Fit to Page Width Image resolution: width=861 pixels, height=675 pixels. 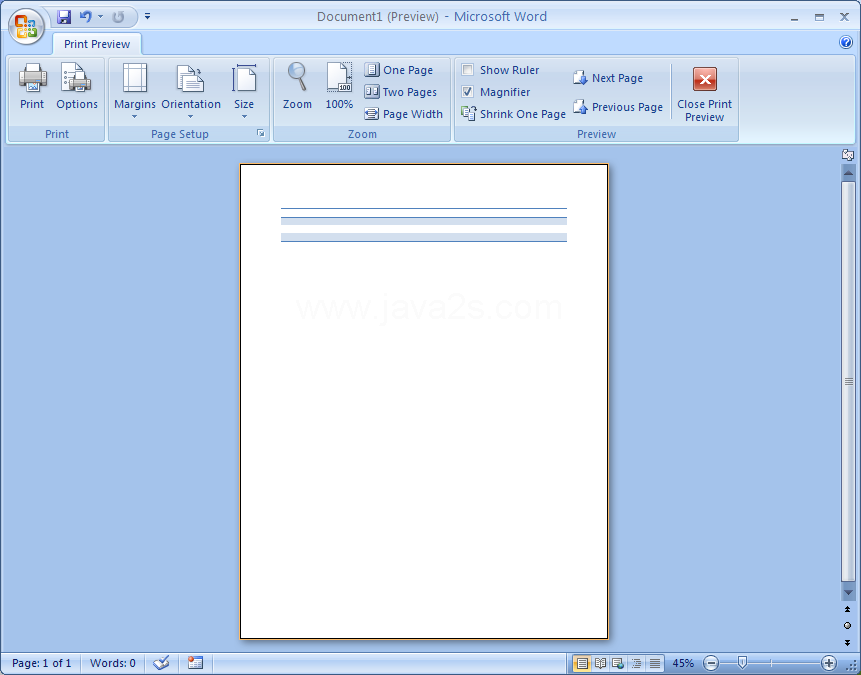pos(404,114)
